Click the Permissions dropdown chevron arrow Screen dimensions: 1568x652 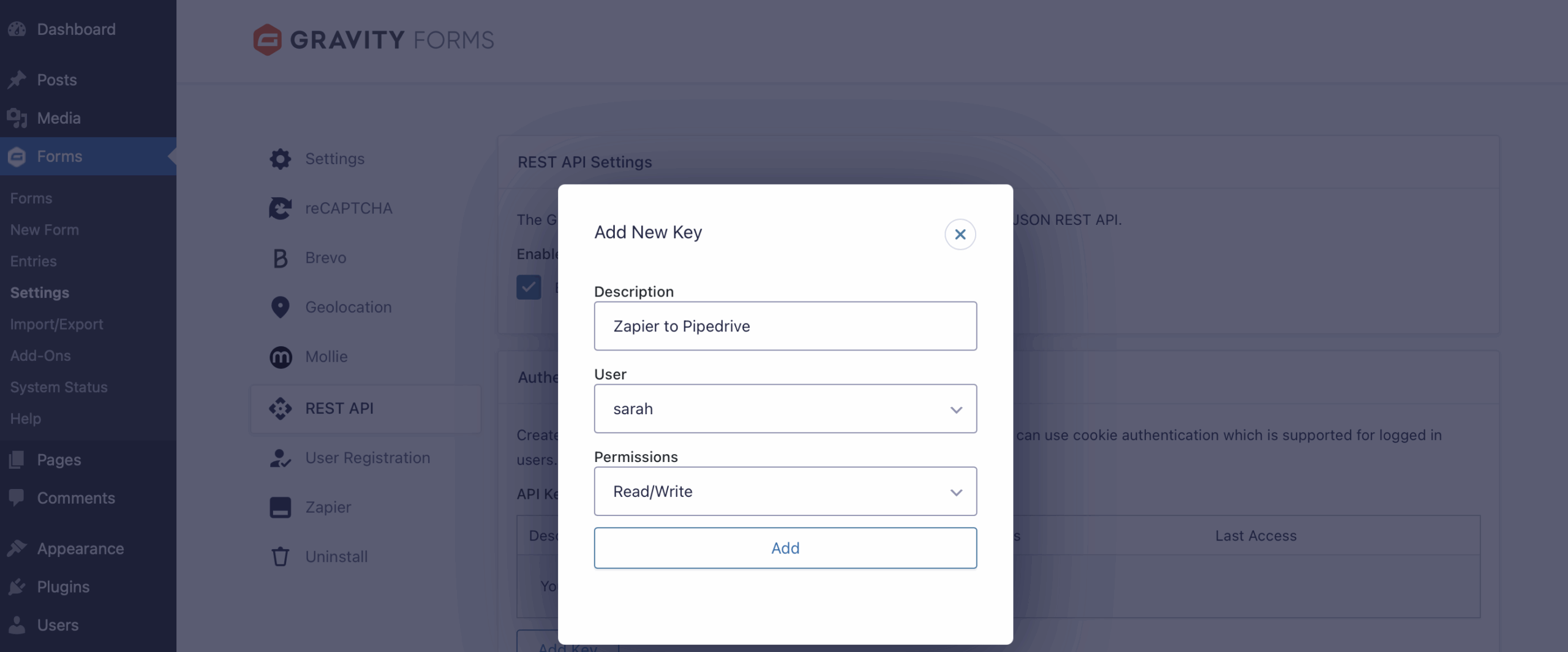(x=956, y=492)
